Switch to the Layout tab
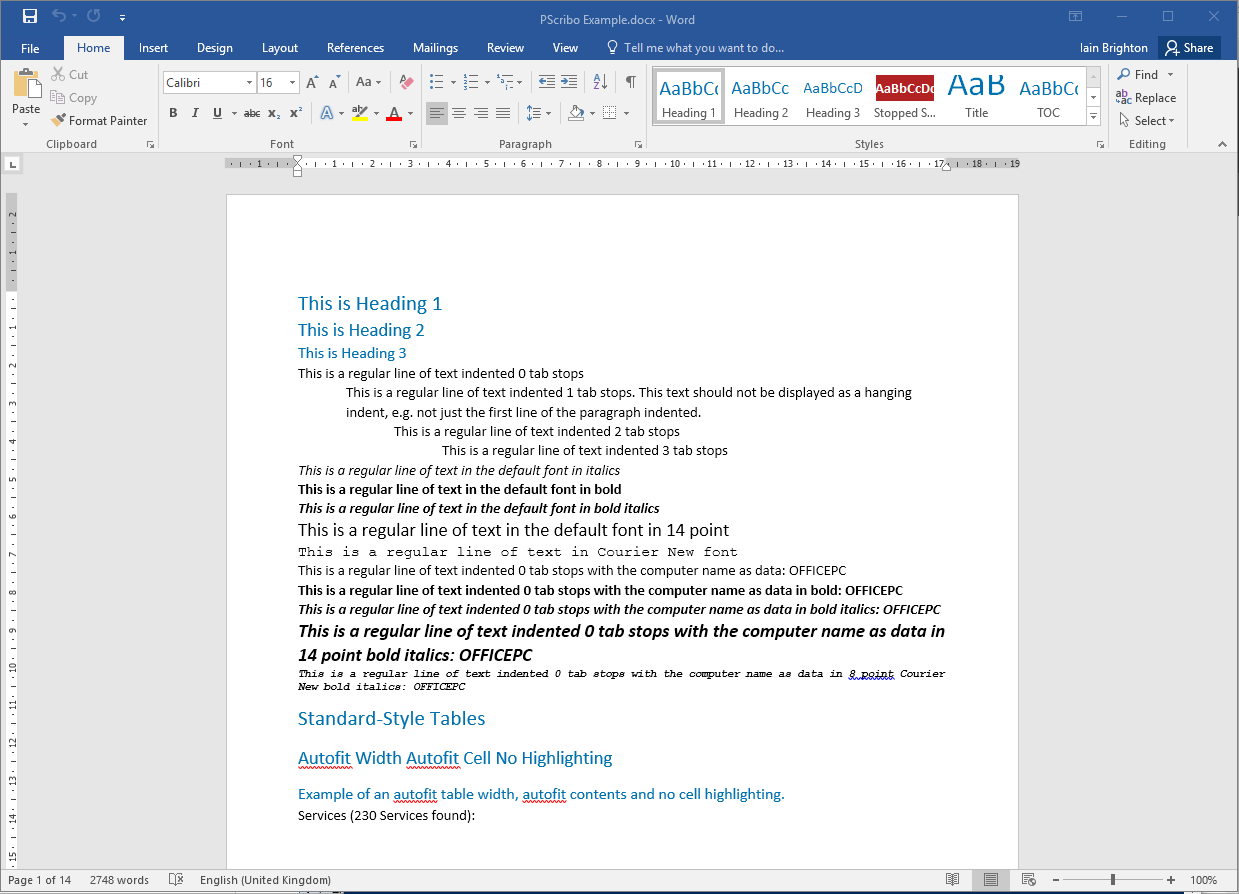 click(280, 48)
